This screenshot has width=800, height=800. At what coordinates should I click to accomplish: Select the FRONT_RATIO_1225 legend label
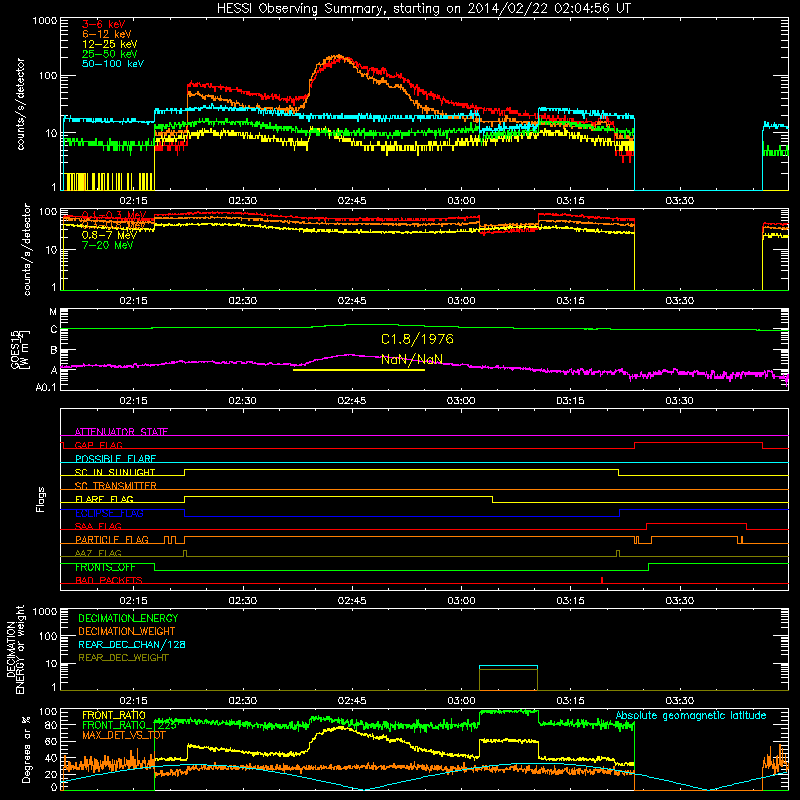[129, 725]
